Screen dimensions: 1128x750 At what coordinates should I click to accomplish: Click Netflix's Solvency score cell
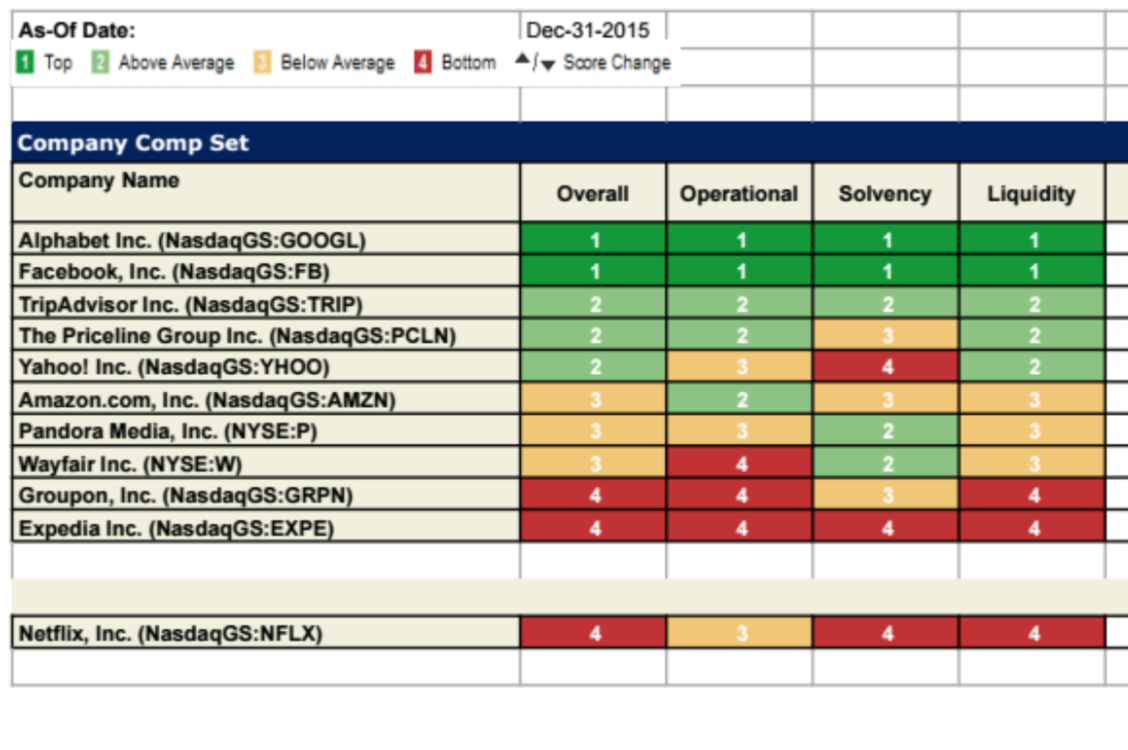tap(886, 633)
